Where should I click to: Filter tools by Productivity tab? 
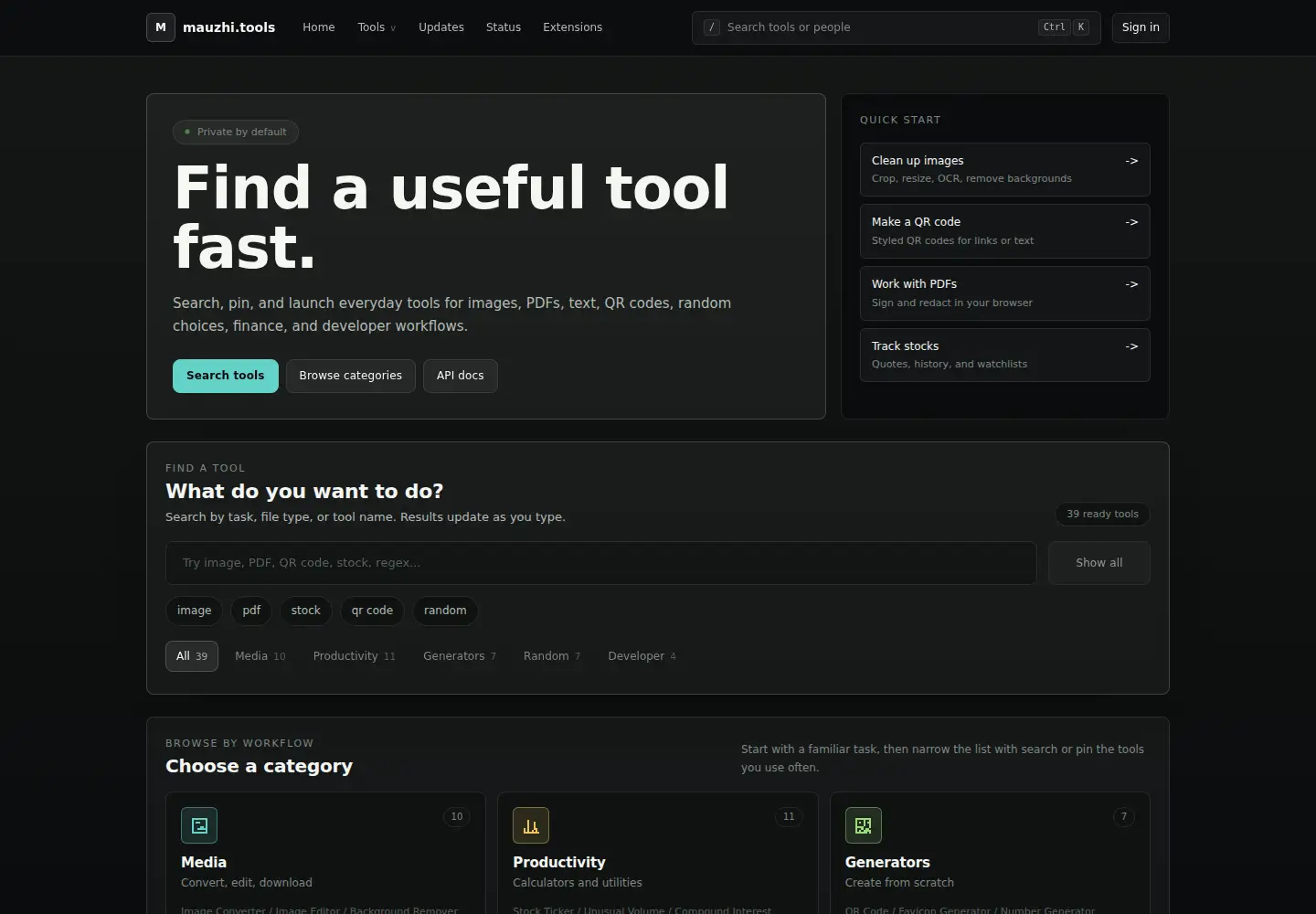click(355, 656)
